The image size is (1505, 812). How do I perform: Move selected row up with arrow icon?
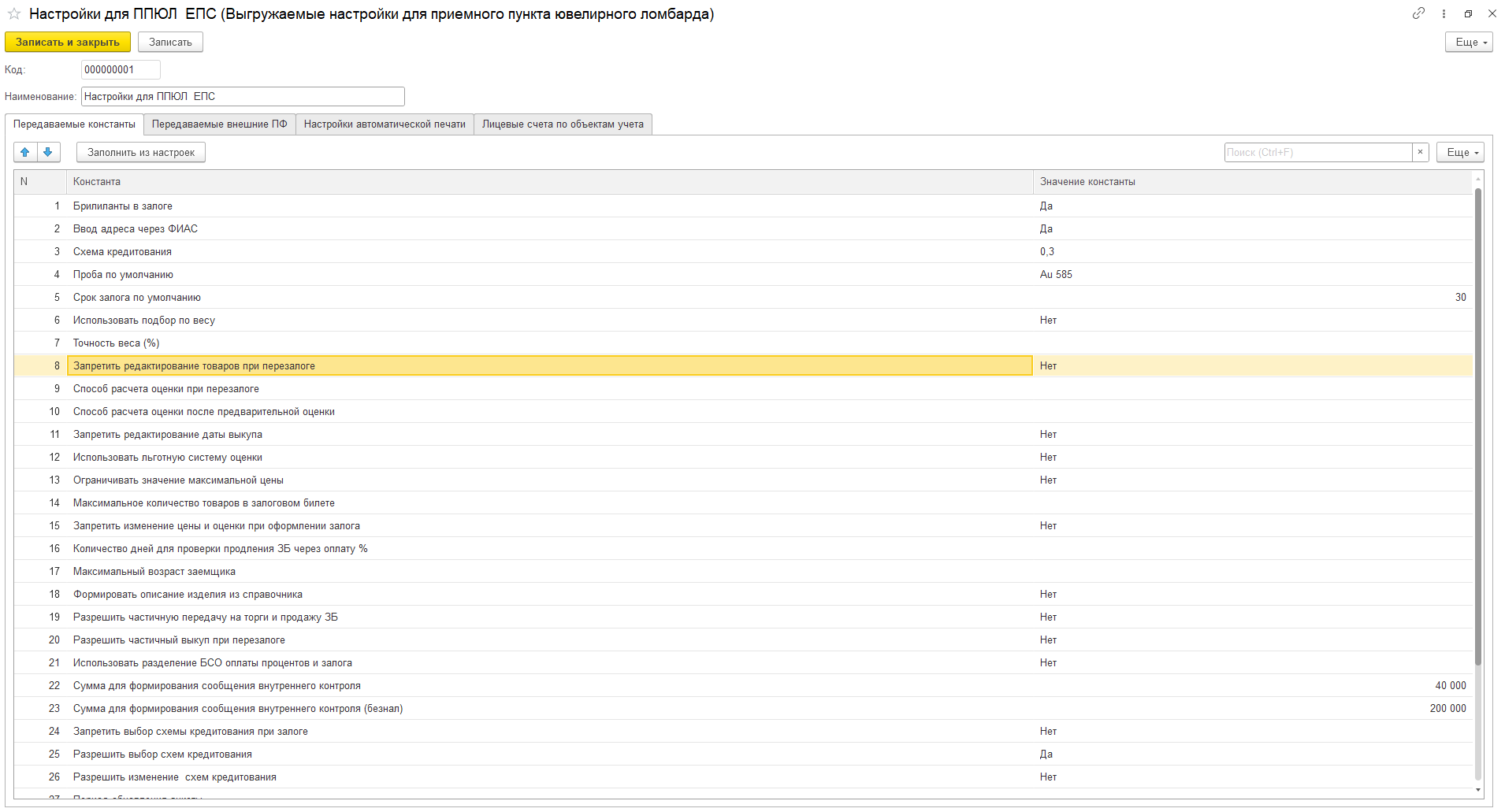tap(25, 152)
